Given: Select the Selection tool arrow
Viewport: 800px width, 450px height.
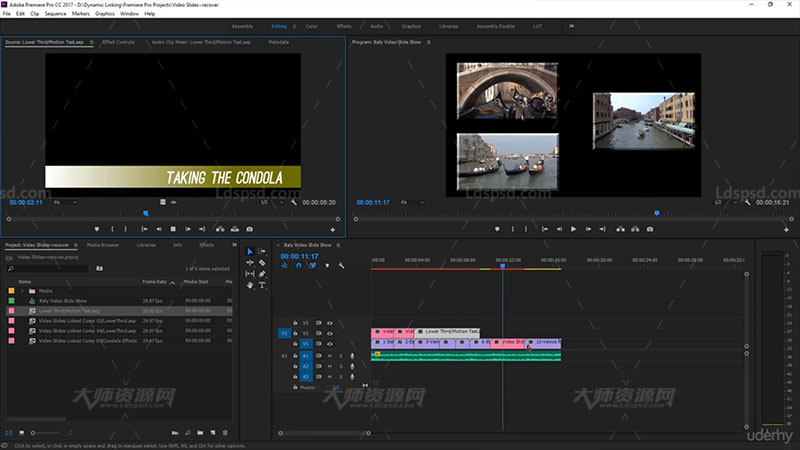Looking at the screenshot, I should pyautogui.click(x=250, y=252).
